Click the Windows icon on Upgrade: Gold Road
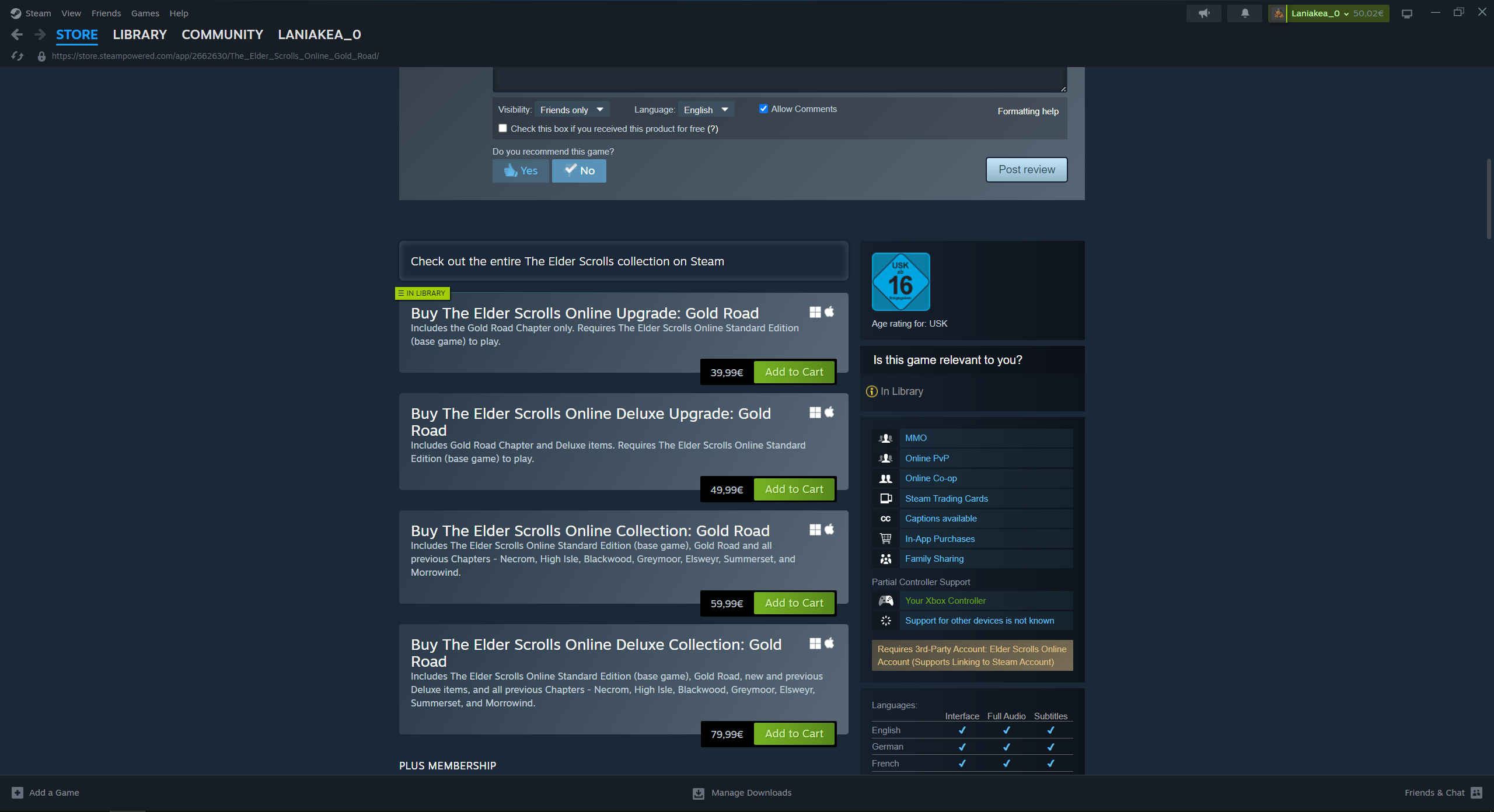1494x812 pixels. coord(815,312)
